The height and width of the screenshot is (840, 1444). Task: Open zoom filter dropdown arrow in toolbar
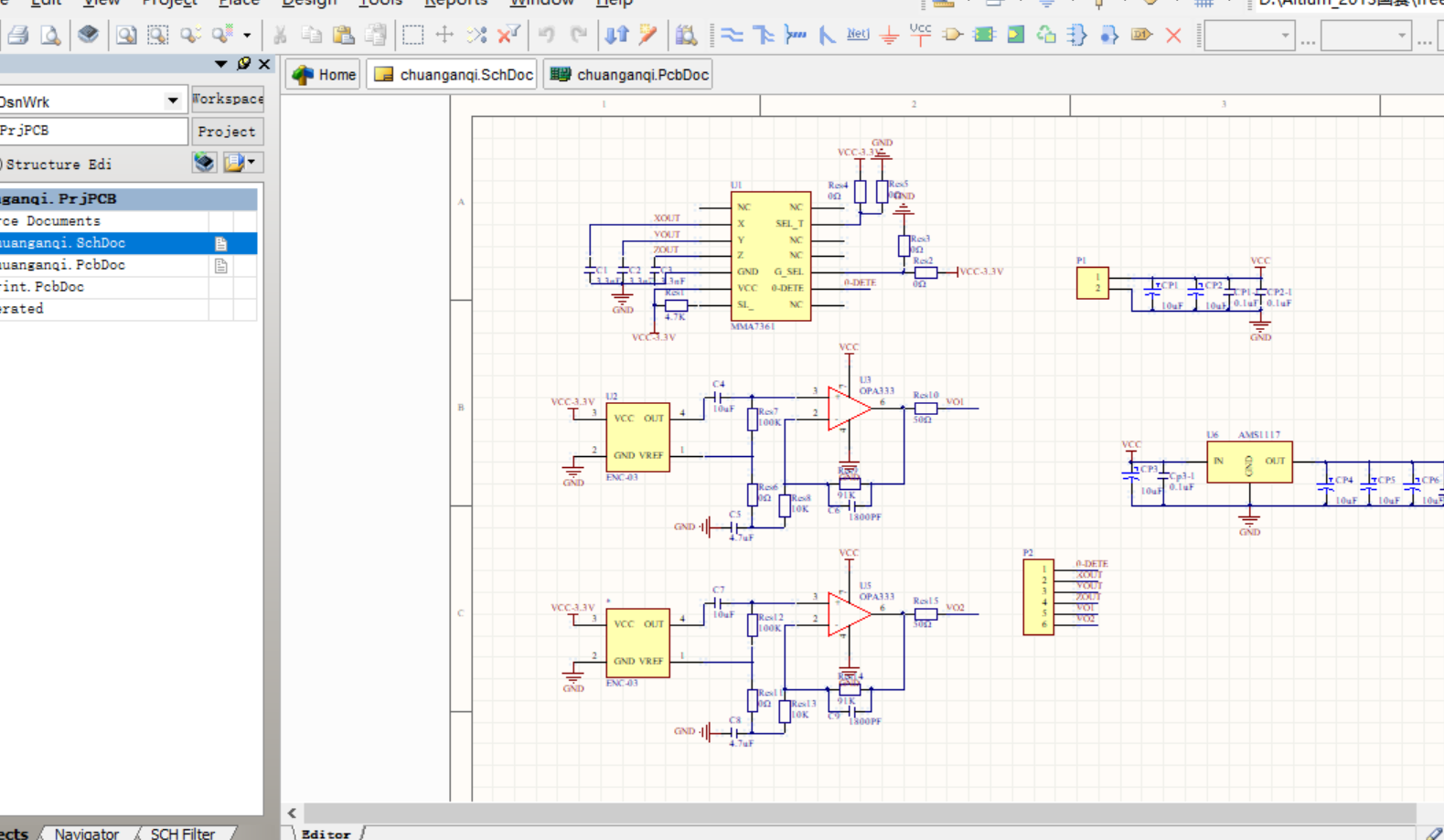247,36
